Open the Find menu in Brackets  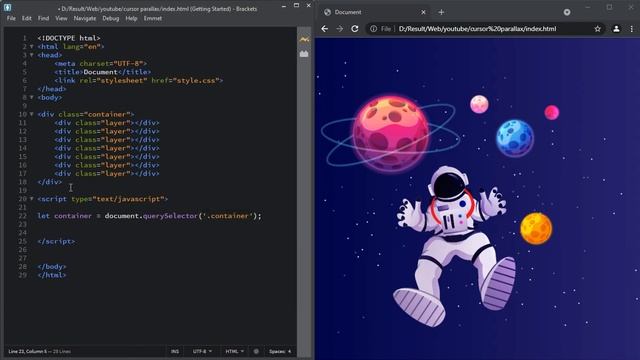43,18
